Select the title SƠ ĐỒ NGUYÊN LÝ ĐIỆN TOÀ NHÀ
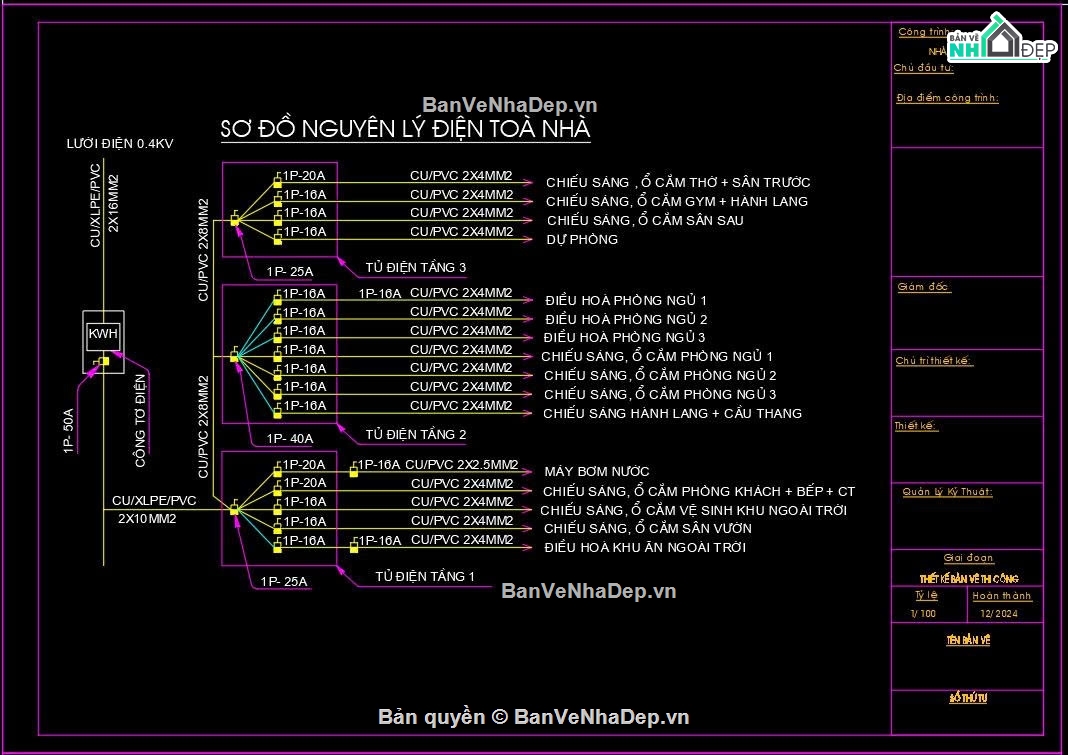This screenshot has width=1068, height=755. (x=405, y=129)
